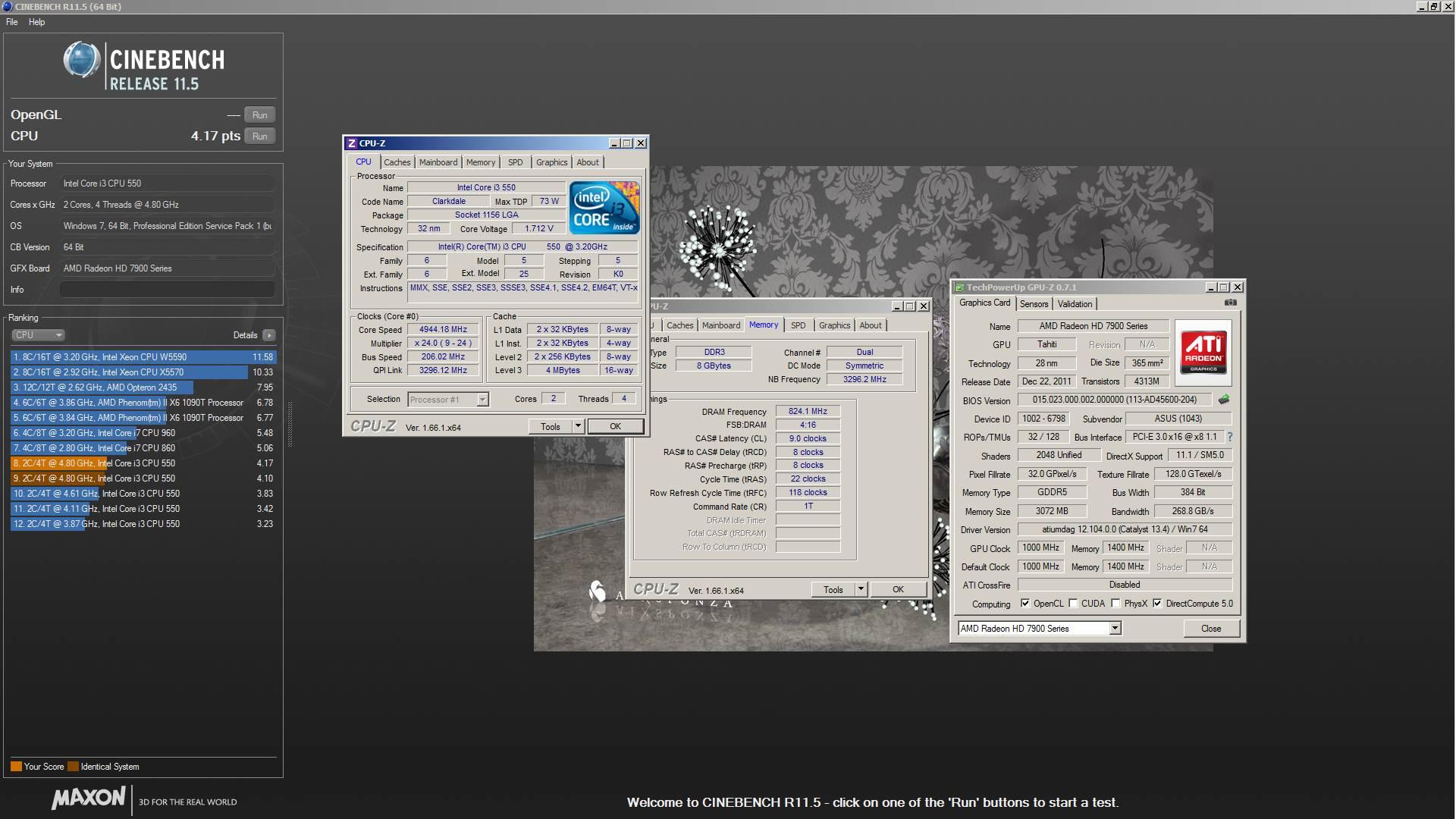
Task: Open the Help menu in Cinebench
Action: point(37,22)
